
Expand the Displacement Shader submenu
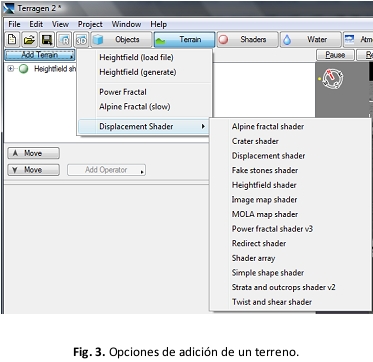[x=144, y=127]
